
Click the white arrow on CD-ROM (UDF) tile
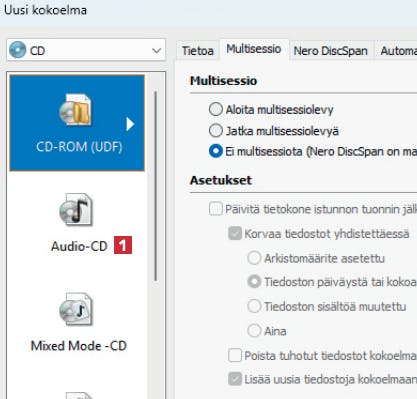point(130,124)
